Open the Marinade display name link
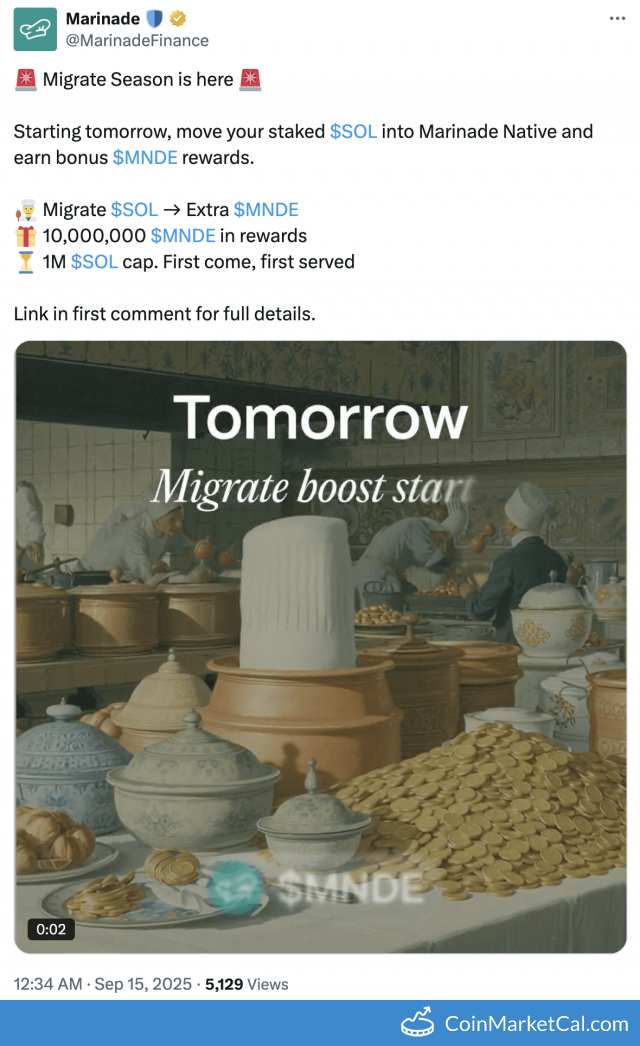Image resolution: width=640 pixels, height=1046 pixels. 103,19
